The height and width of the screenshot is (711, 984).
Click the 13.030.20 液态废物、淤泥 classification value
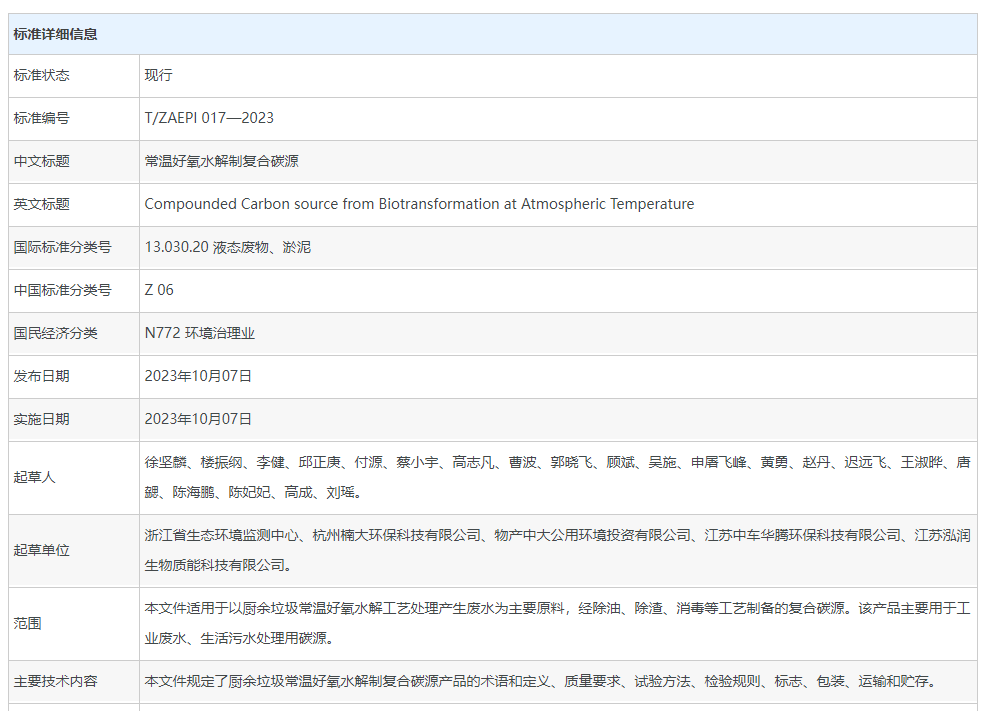(x=228, y=247)
